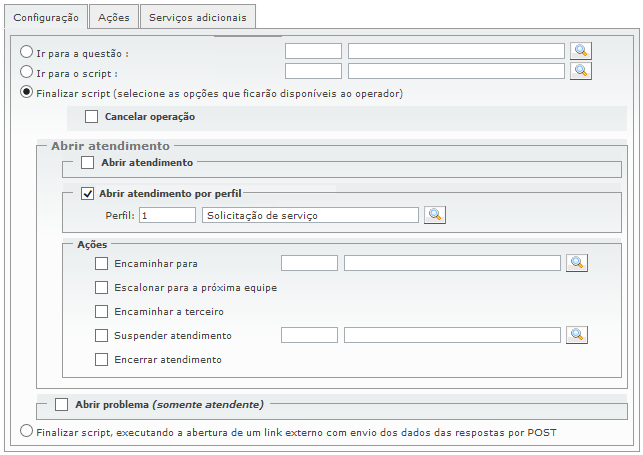
Task: Click search icon next to 'Ir para a questão'
Action: tap(581, 51)
